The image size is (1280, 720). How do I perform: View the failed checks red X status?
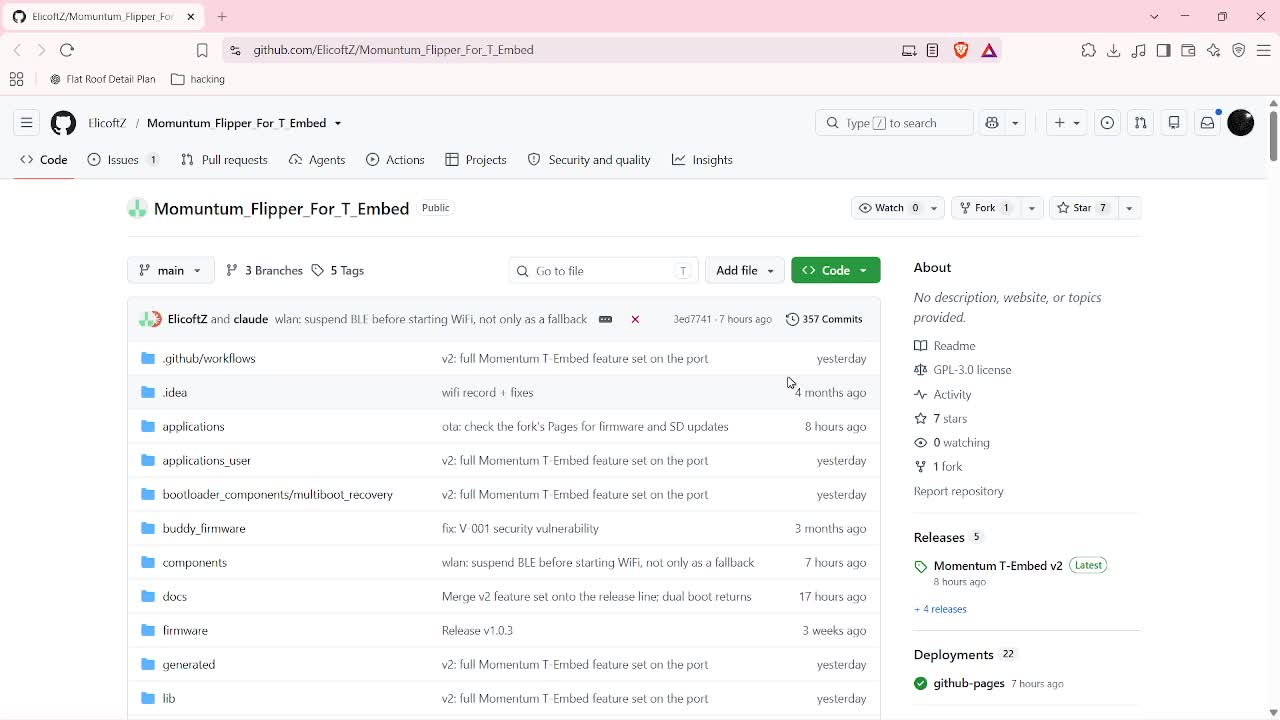(x=635, y=319)
